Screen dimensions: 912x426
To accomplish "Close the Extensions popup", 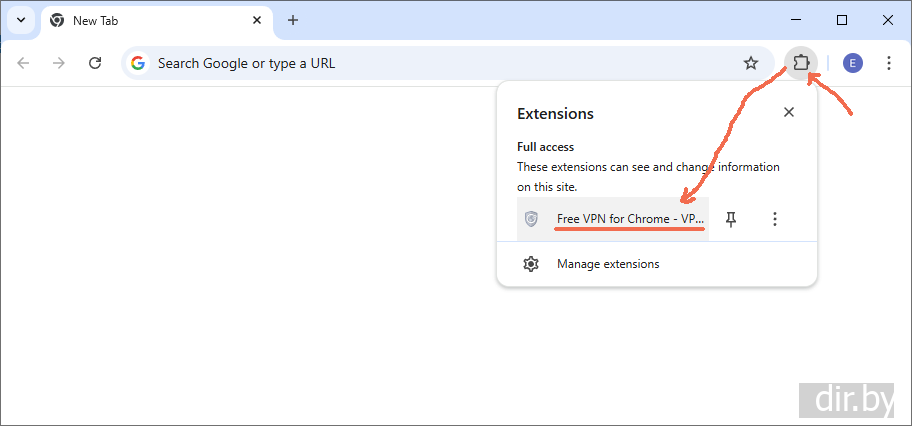I will pyautogui.click(x=789, y=112).
